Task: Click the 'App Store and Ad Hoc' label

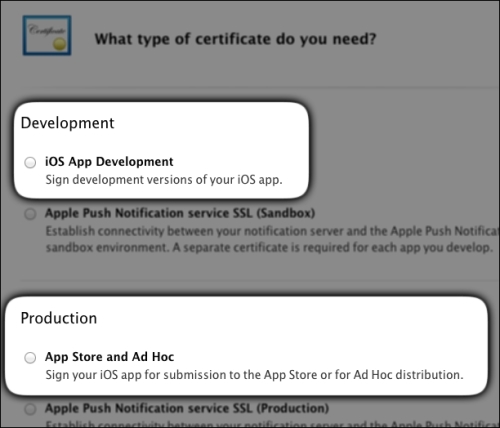Action: click(x=109, y=357)
